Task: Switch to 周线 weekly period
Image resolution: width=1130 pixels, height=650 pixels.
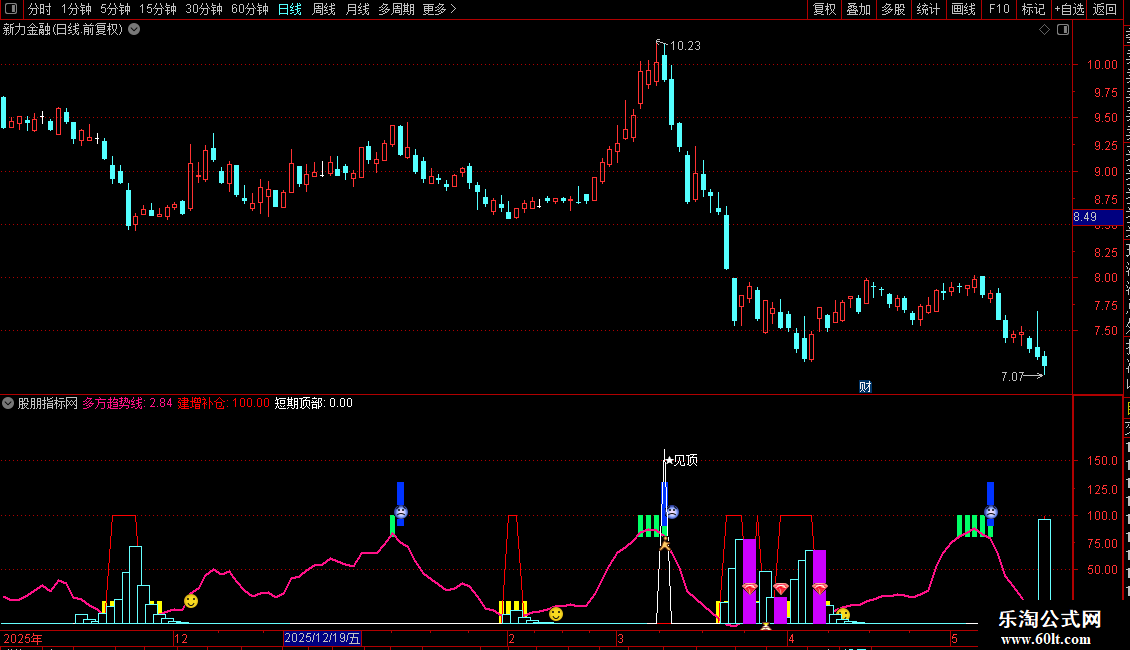Action: pyautogui.click(x=324, y=9)
